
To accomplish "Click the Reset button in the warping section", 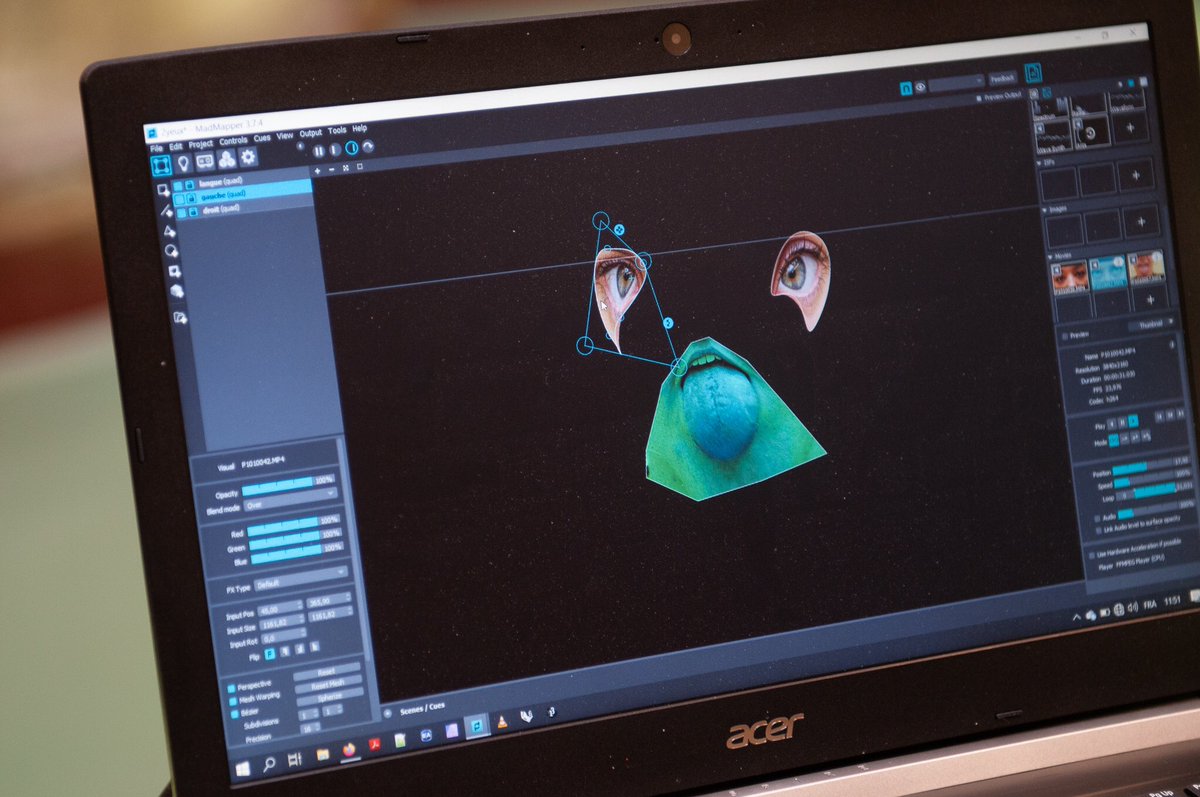I will (x=327, y=671).
